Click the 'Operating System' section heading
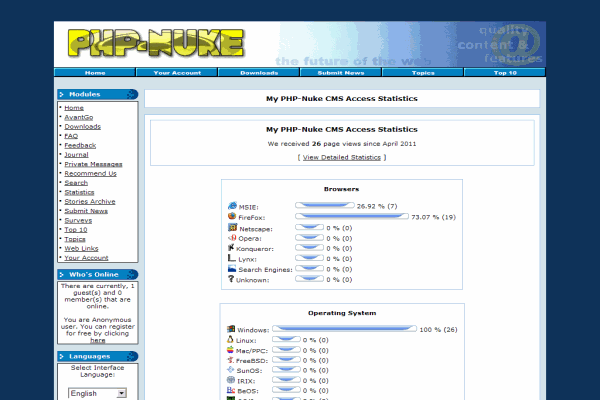The image size is (600, 400). [342, 313]
